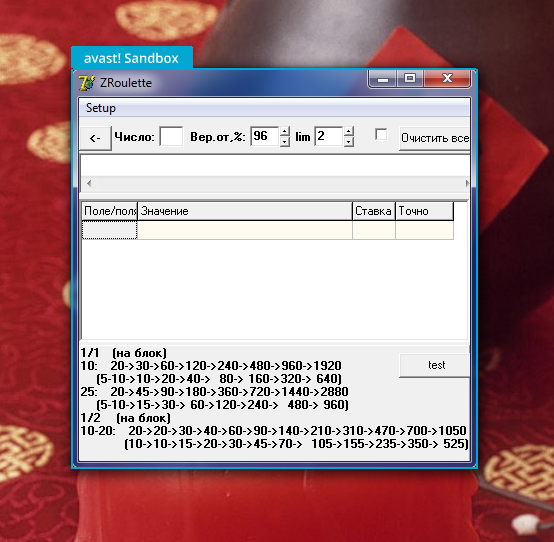Click the Значение column header
Viewport: 554px width, 542px height.
pyautogui.click(x=245, y=211)
